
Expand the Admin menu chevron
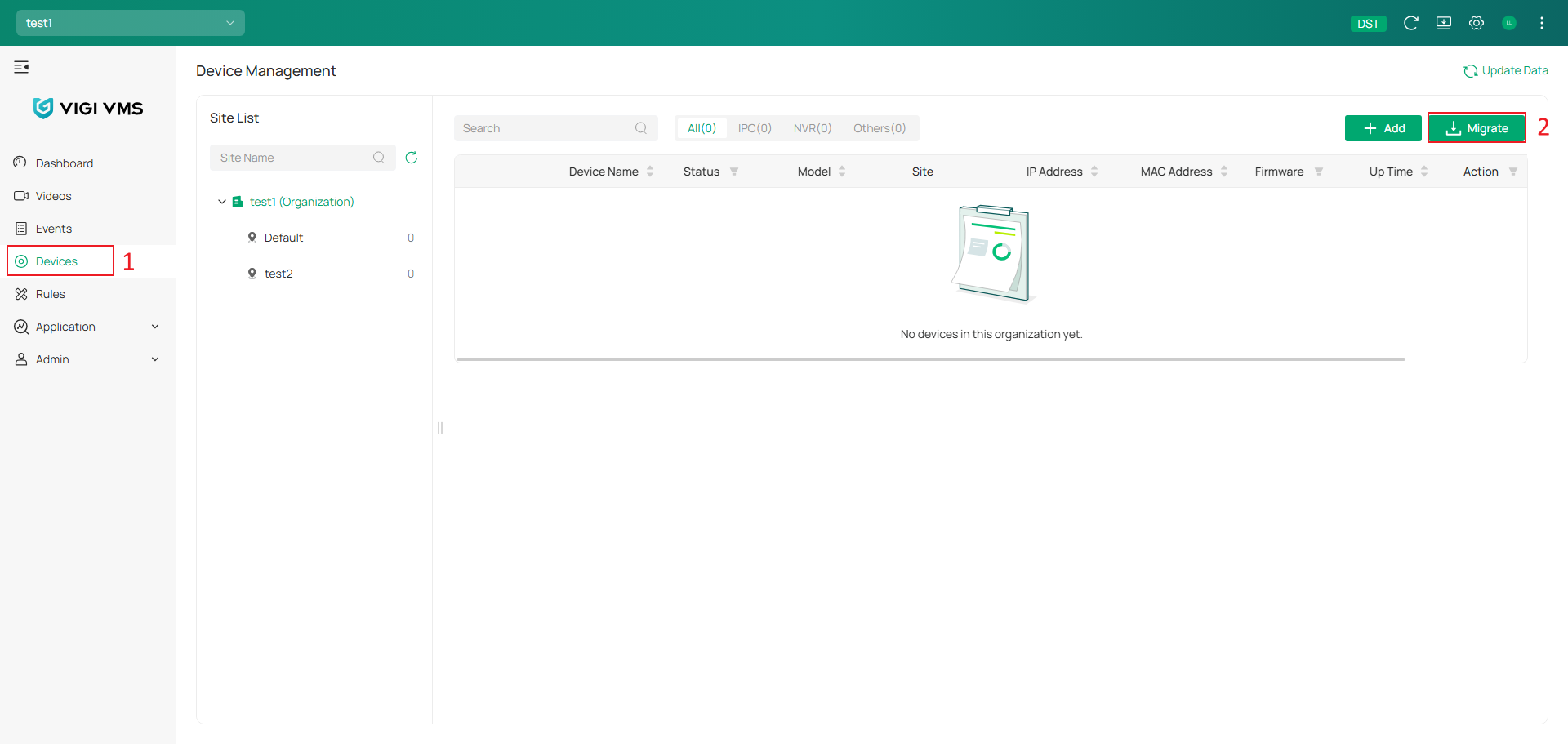pos(155,359)
